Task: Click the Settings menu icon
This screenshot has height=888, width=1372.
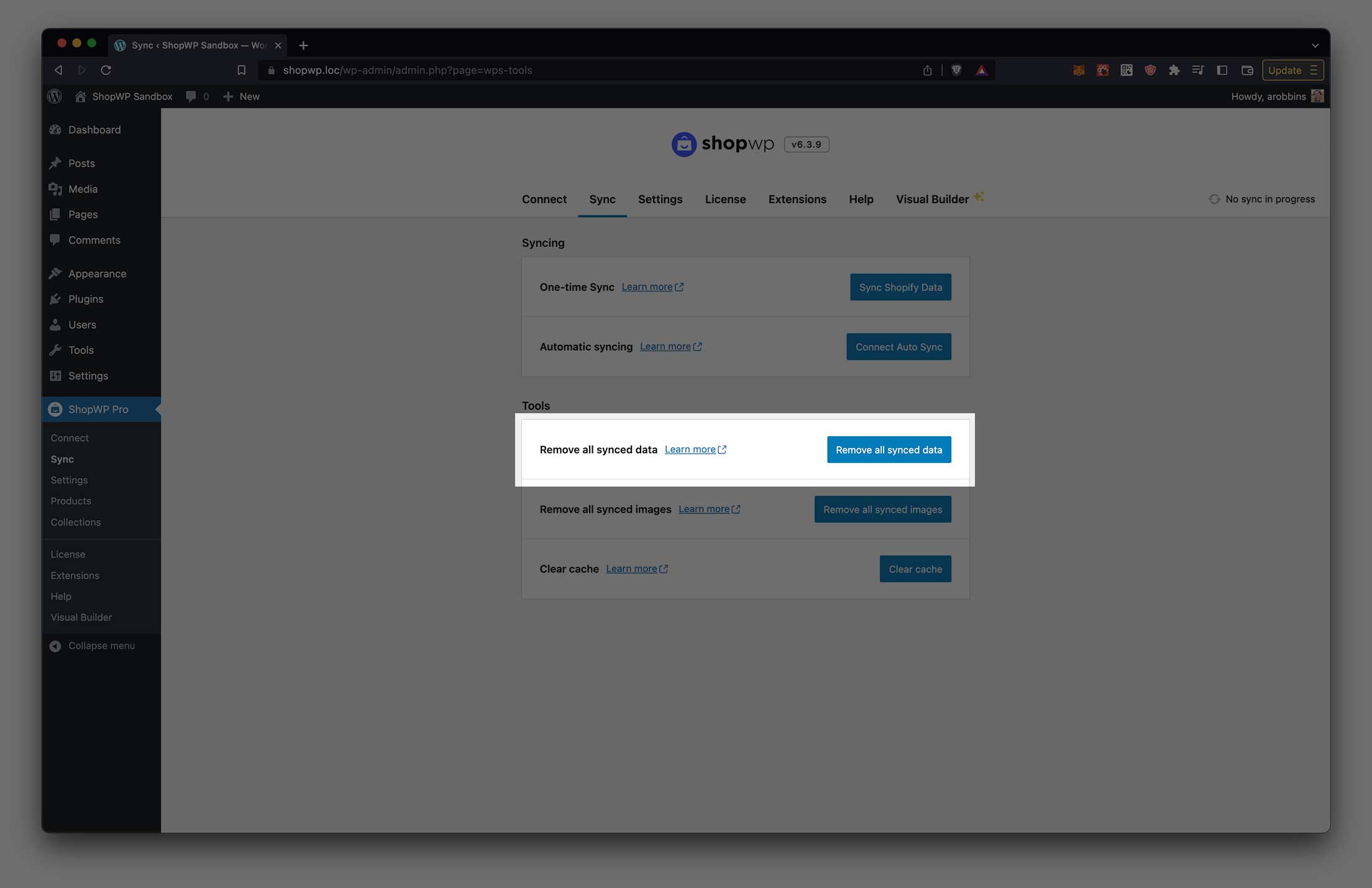Action: click(x=55, y=375)
